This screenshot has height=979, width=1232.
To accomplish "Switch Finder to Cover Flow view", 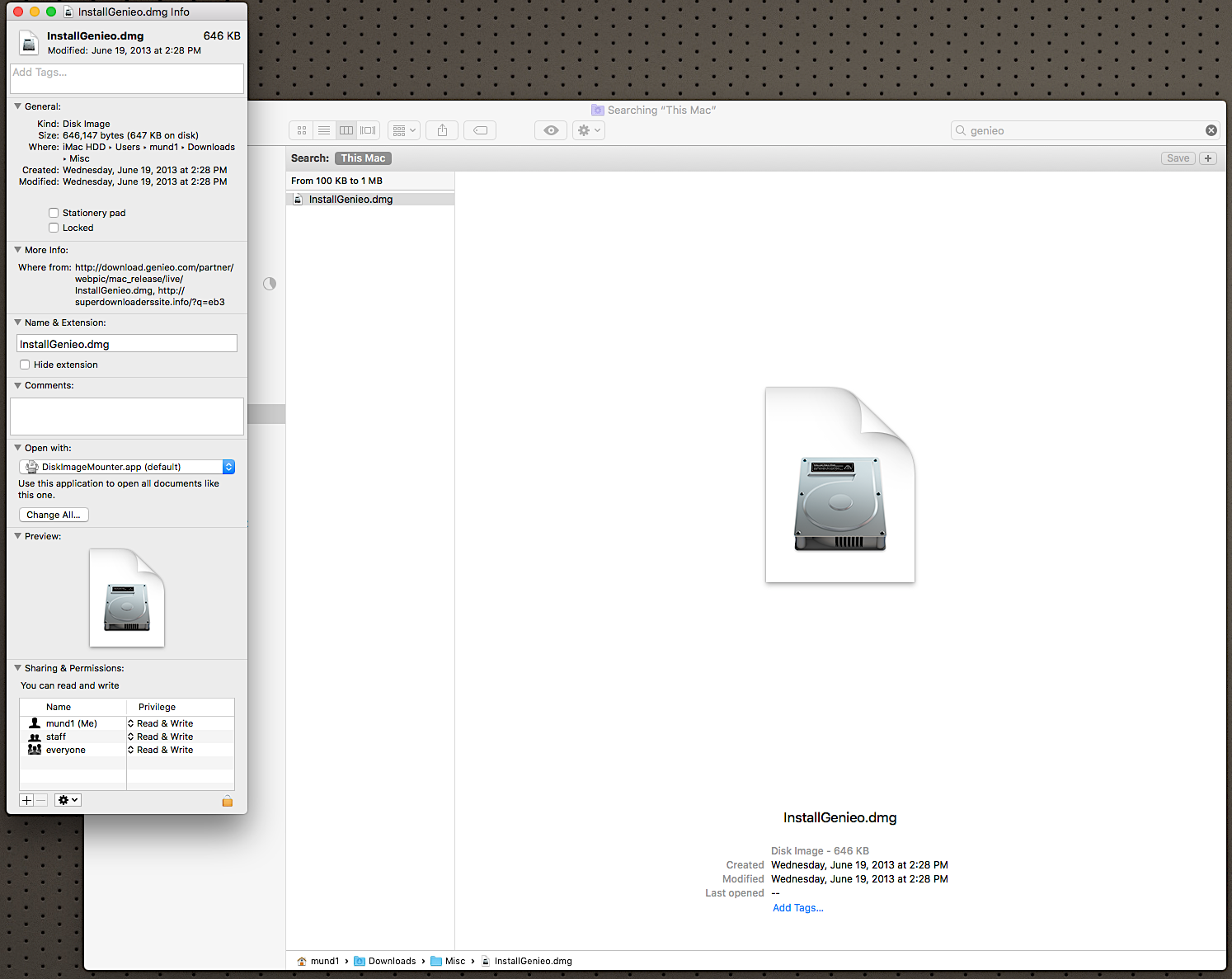I will pos(368,130).
